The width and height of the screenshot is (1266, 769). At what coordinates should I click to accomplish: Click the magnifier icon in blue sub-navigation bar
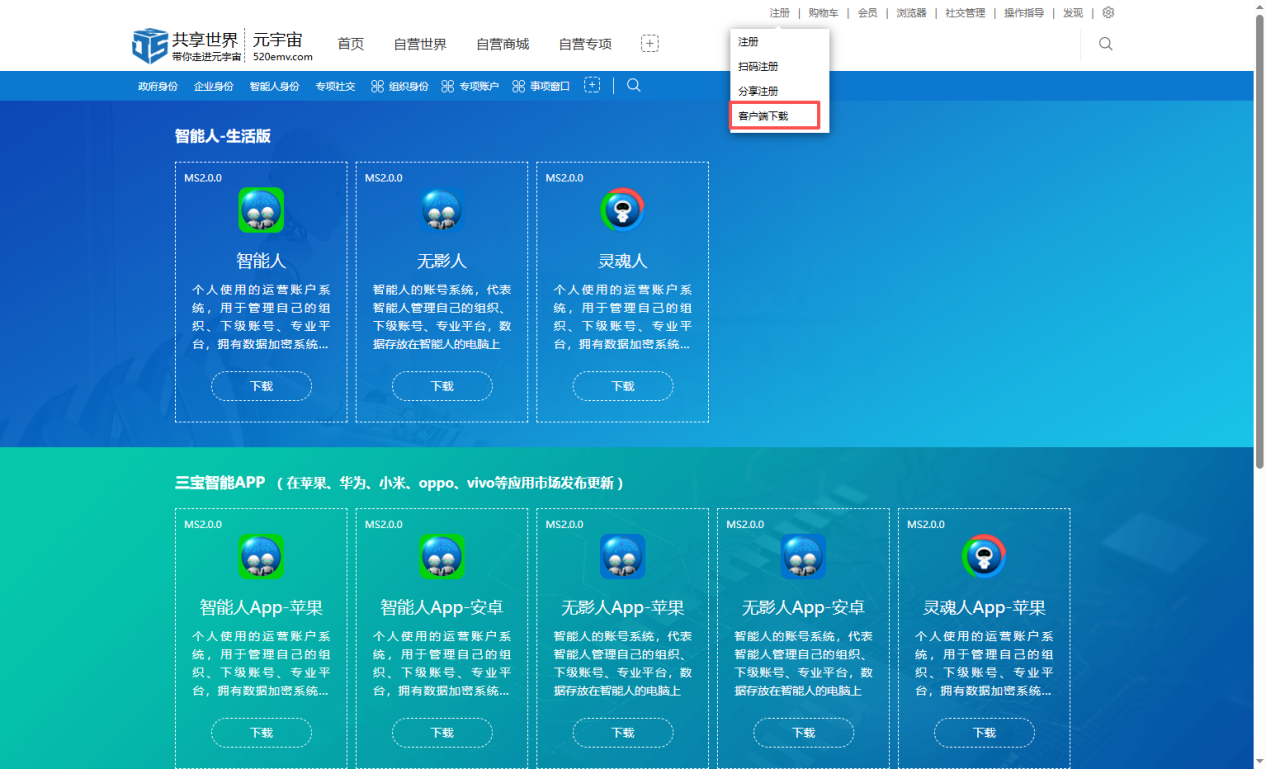point(633,86)
